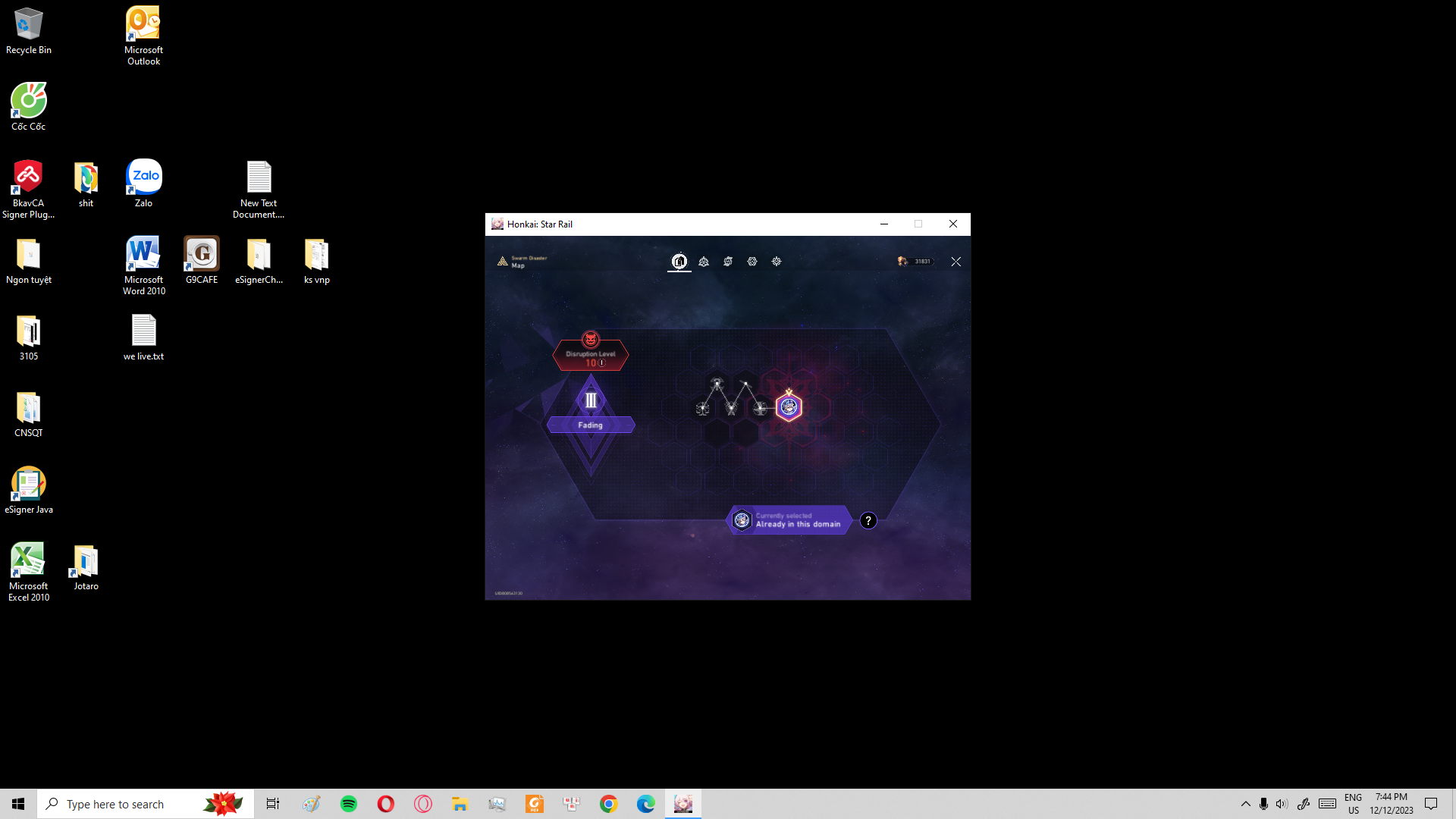Viewport: 1456px width, 819px height.
Task: Select the Map tab icon in top bar
Action: 679,262
